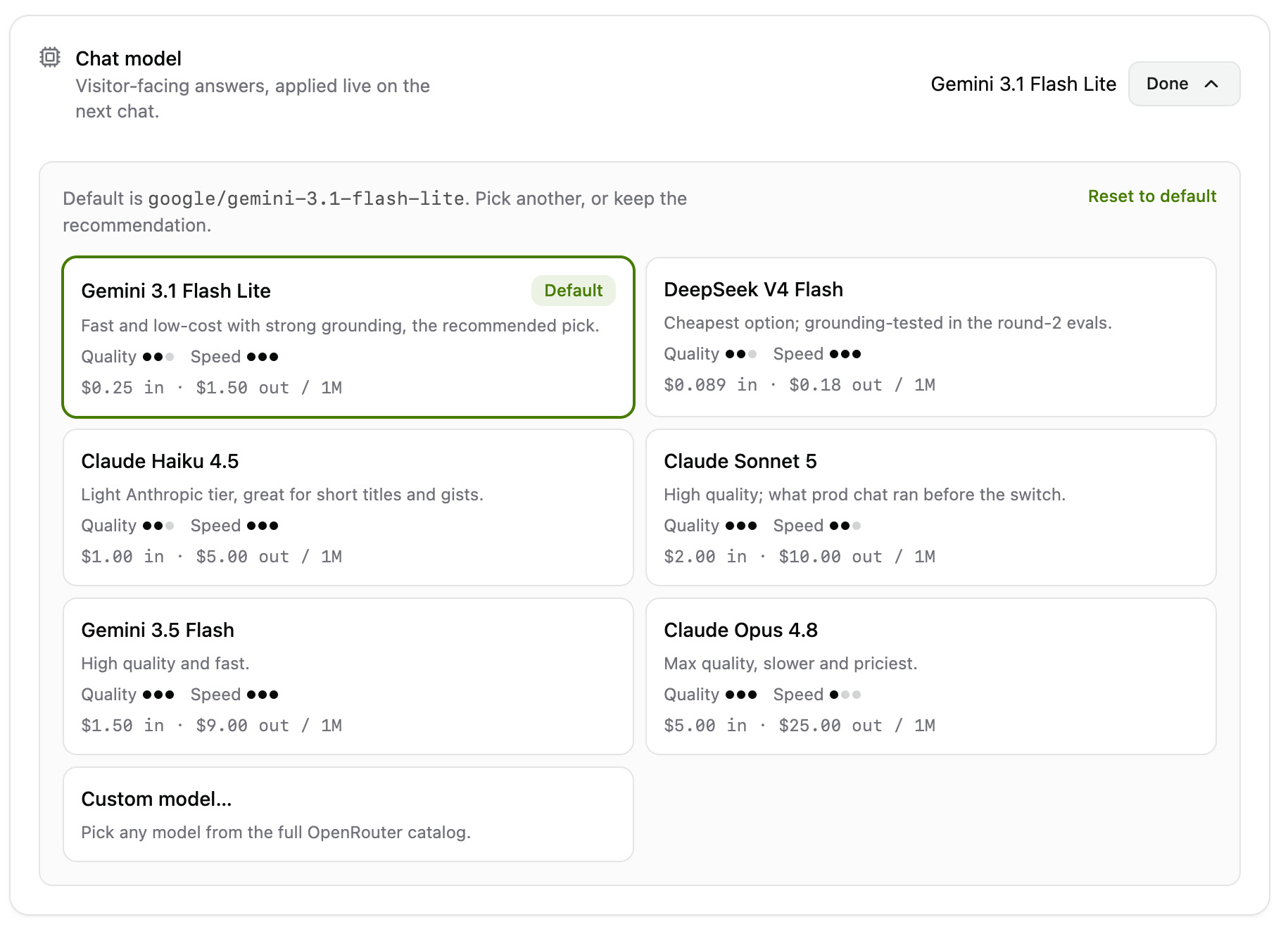Screen dimensions: 1288x929
Task: Pick the Gemini 3.5 Flash model card
Action: 348,676
